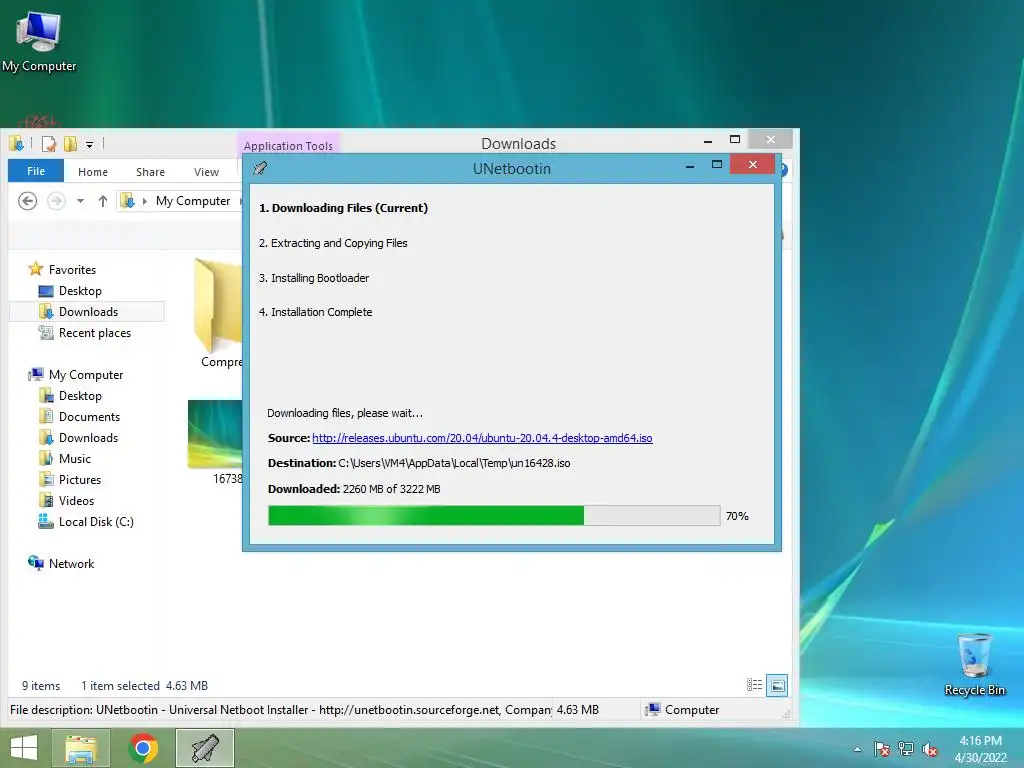This screenshot has height=768, width=1024.
Task: Select Downloads under Favorites
Action: 88,312
